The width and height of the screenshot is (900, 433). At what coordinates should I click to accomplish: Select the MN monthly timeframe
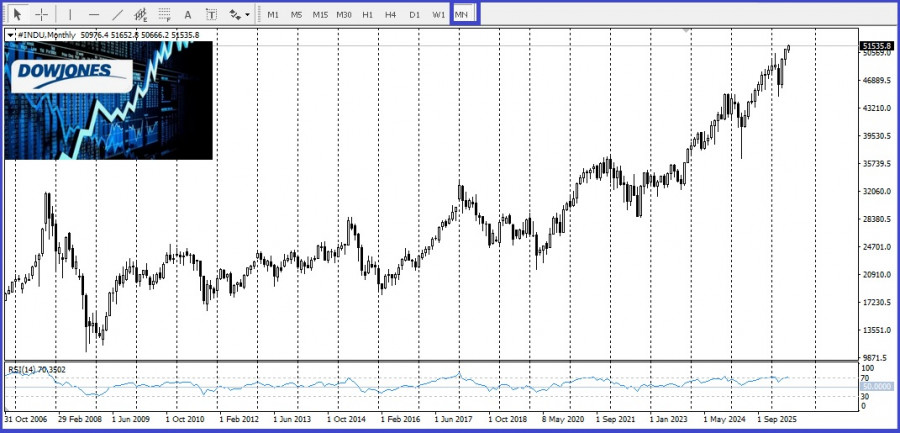click(461, 15)
